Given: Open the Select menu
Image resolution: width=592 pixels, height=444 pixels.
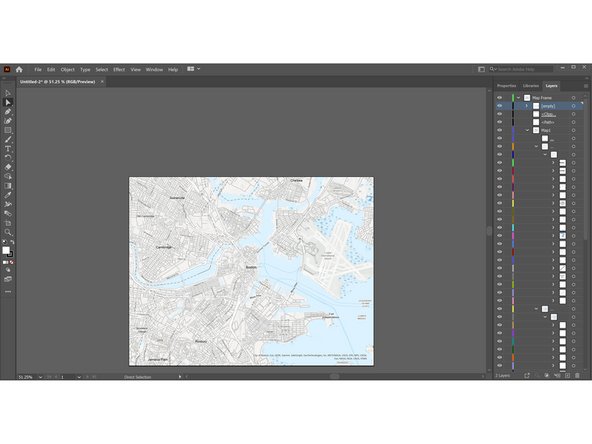Looking at the screenshot, I should (x=102, y=69).
